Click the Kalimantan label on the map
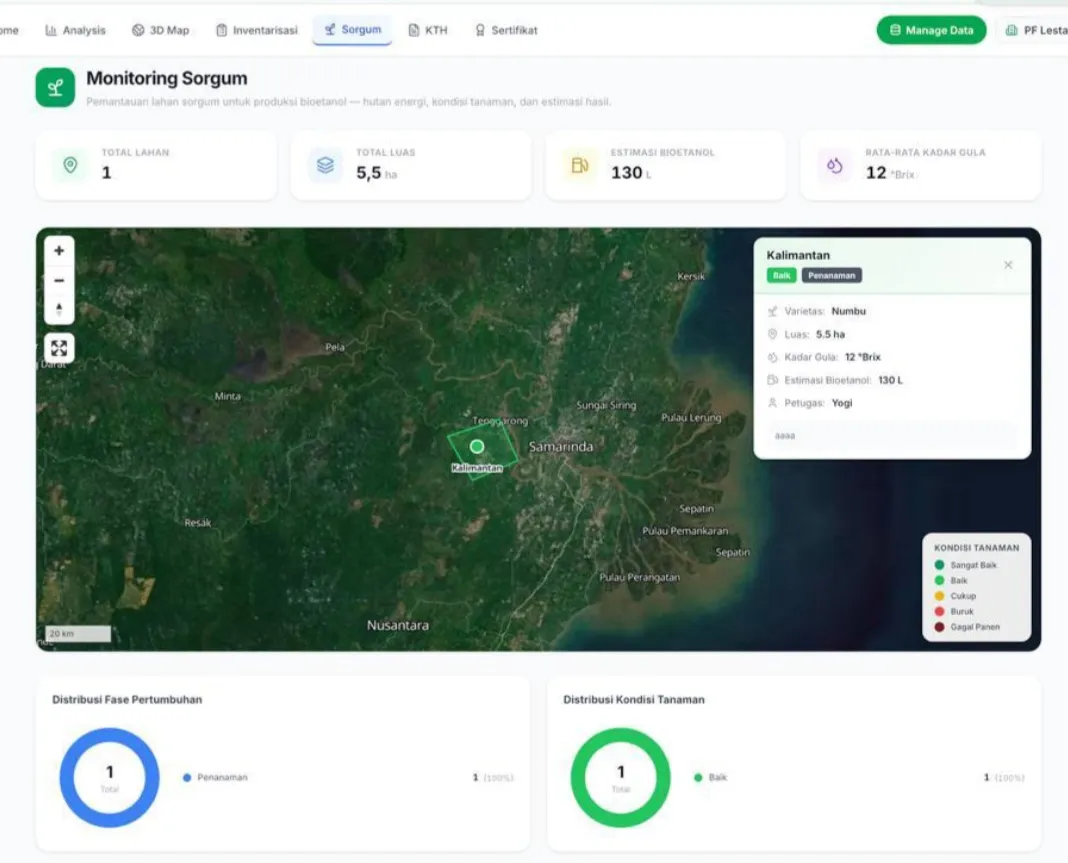1068x863 pixels. point(477,468)
